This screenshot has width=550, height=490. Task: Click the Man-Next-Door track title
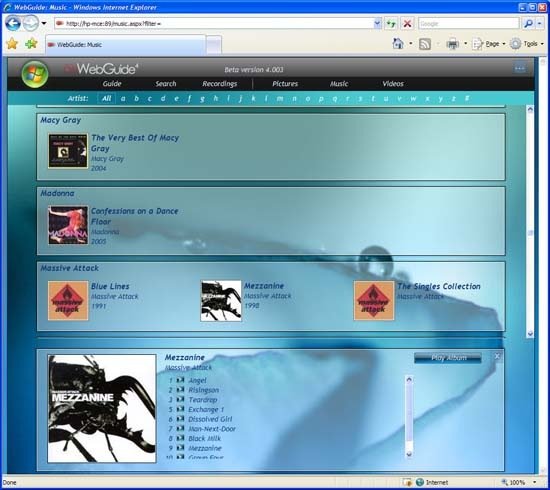212,429
